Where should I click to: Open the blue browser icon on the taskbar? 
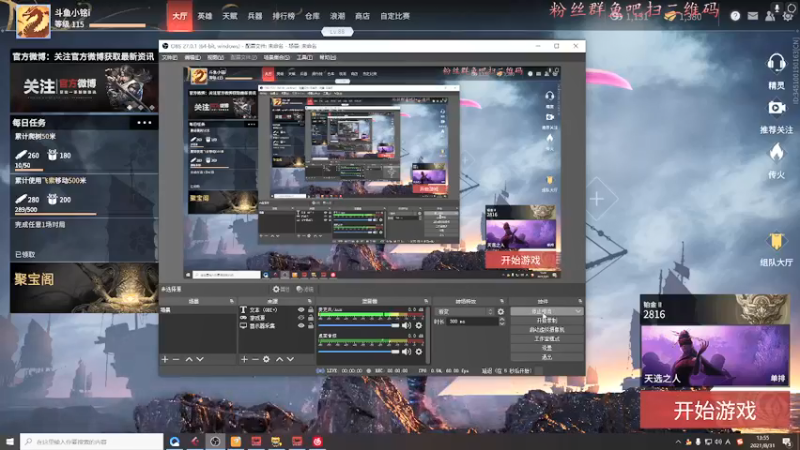(174, 441)
